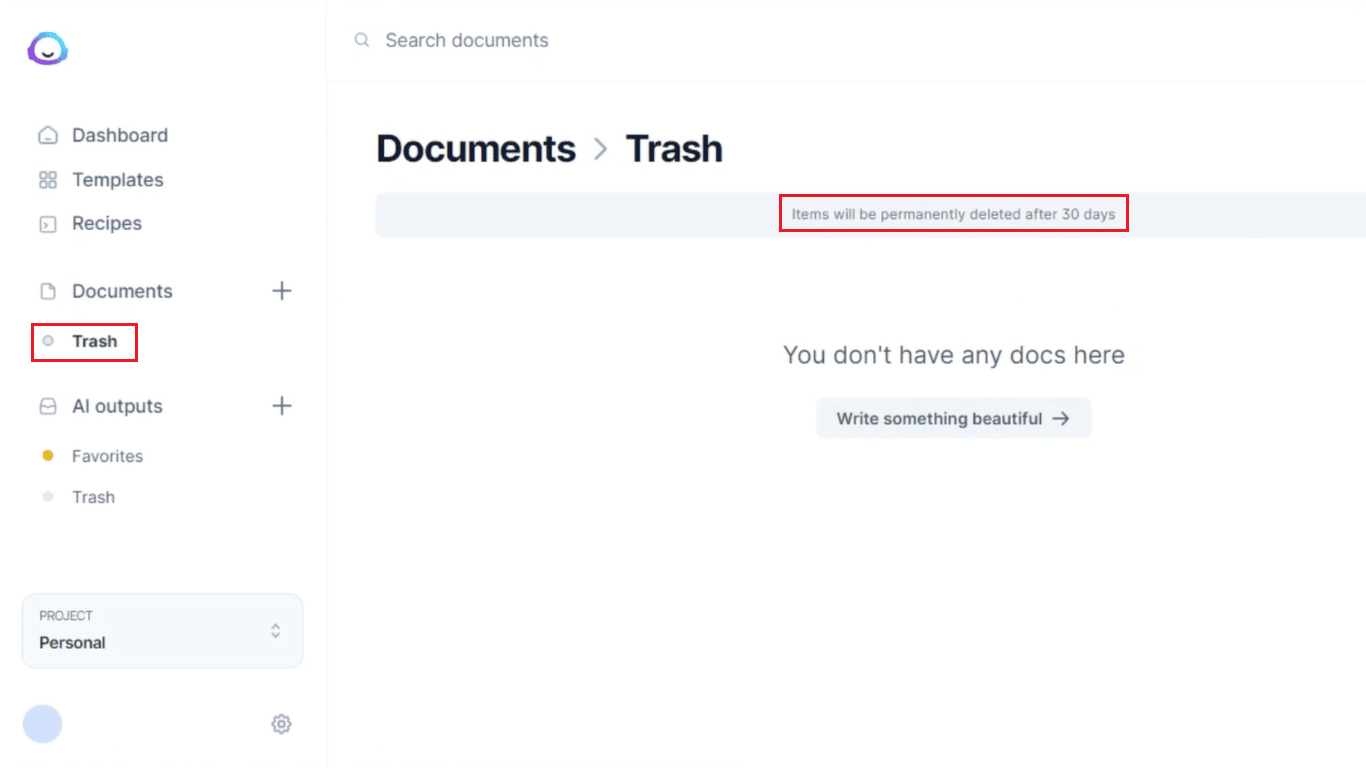The height and width of the screenshot is (768, 1366).
Task: Click the Search documents field
Action: click(x=467, y=40)
